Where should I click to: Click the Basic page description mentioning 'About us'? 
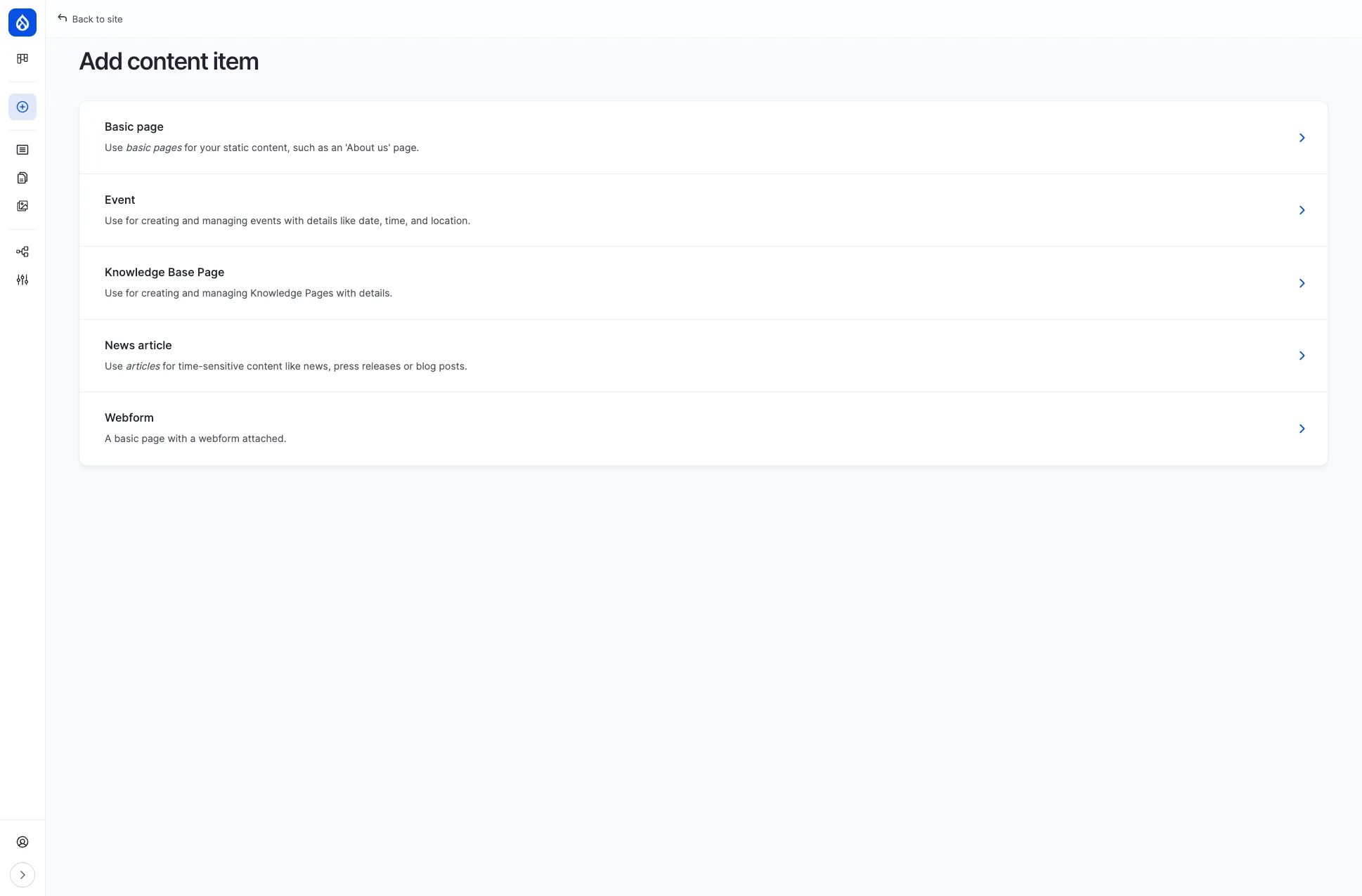pos(261,148)
